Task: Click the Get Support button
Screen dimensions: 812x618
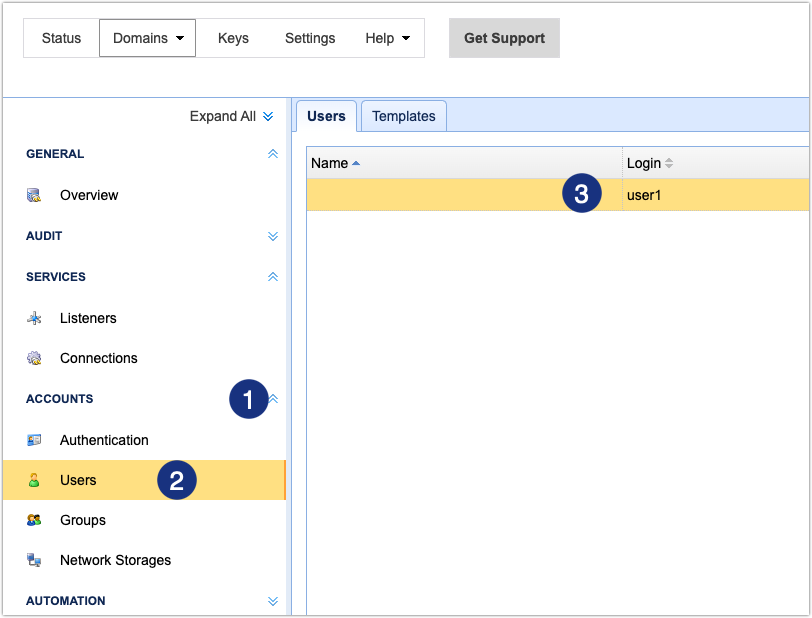Action: pos(504,38)
